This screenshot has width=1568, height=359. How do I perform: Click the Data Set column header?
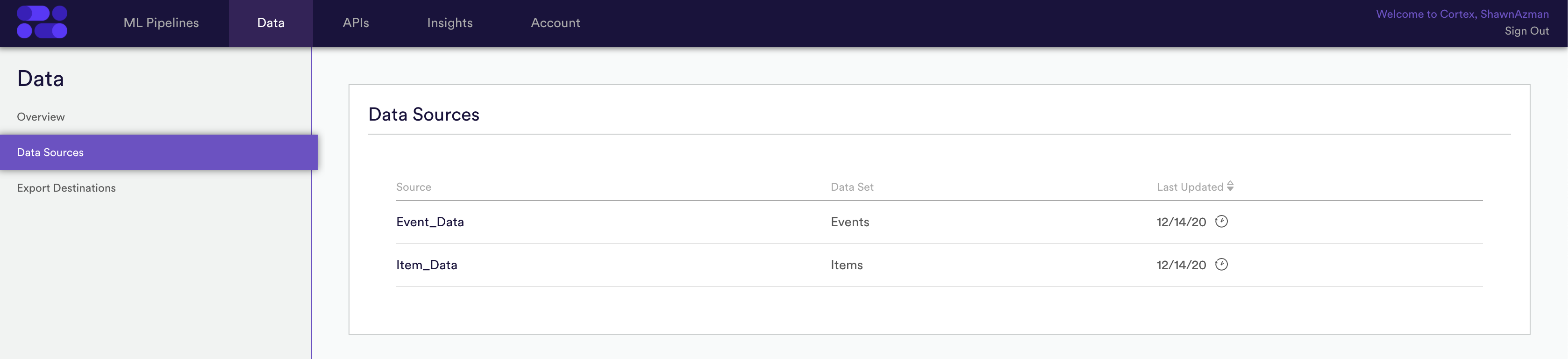pyautogui.click(x=852, y=187)
